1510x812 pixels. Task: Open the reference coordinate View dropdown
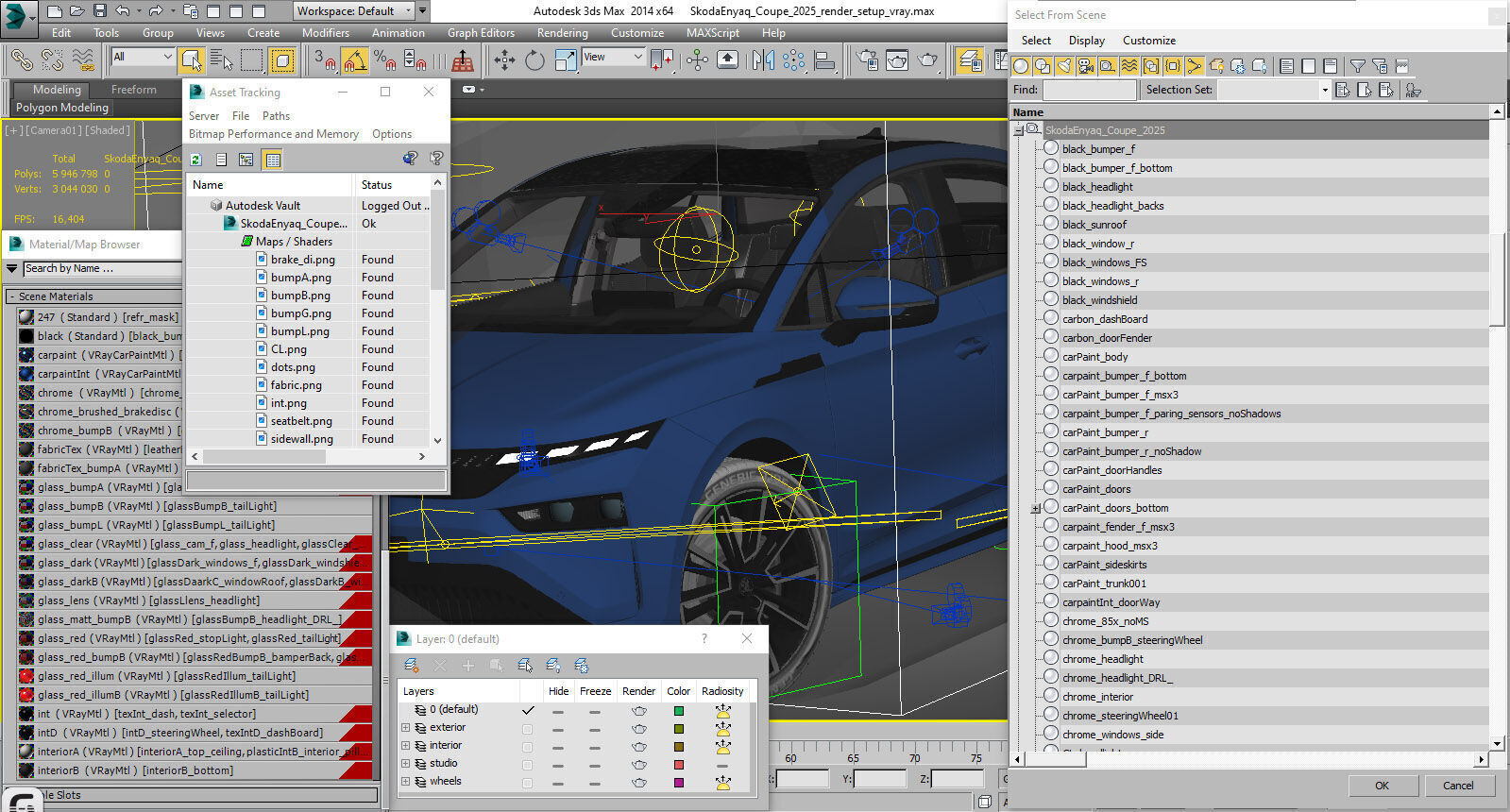[x=613, y=57]
